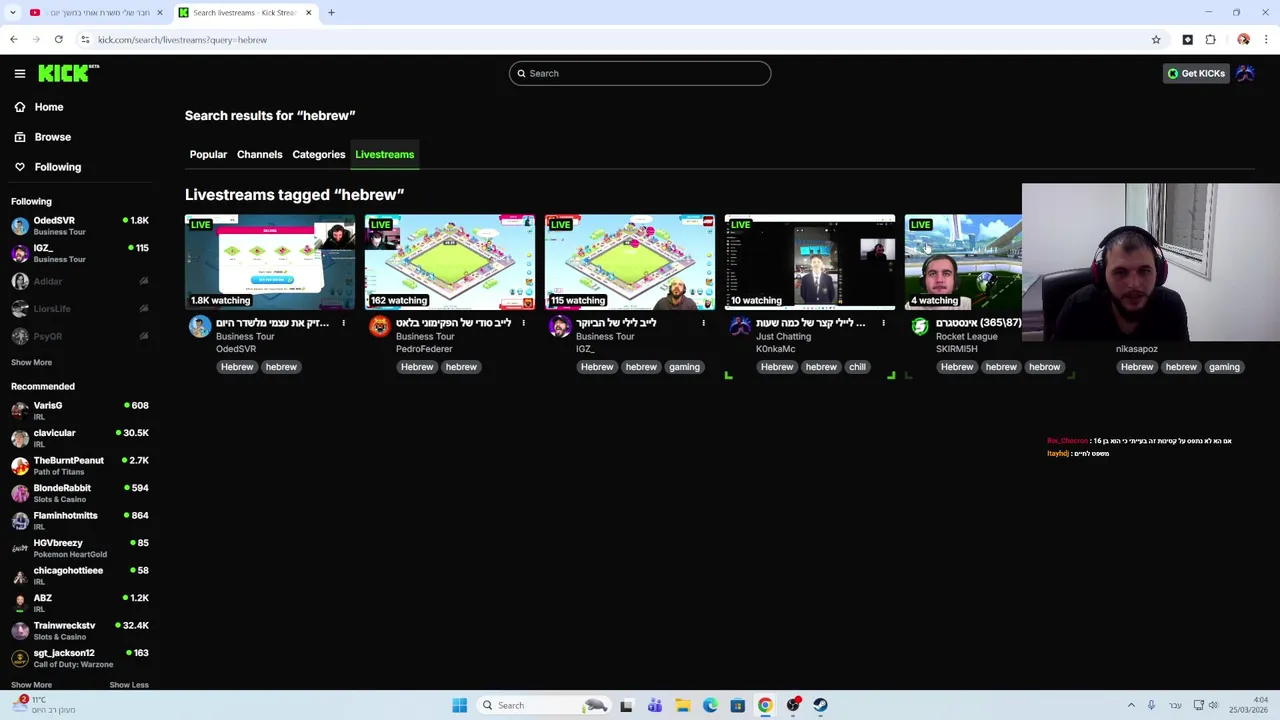Screen dimensions: 1280x720
Task: Click SKIRMISH's green avatar on the stream card
Action: tap(920, 326)
